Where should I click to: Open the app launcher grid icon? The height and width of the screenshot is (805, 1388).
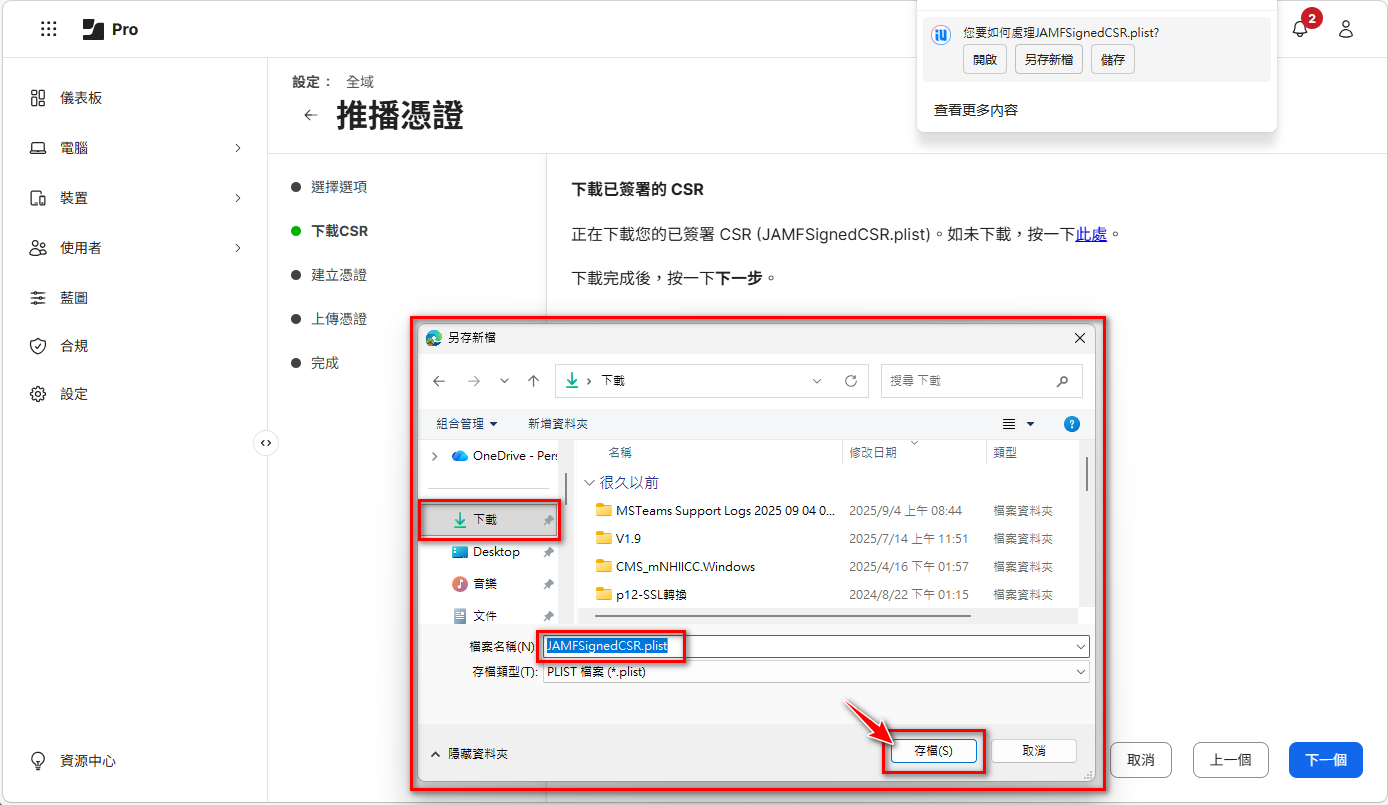(48, 29)
